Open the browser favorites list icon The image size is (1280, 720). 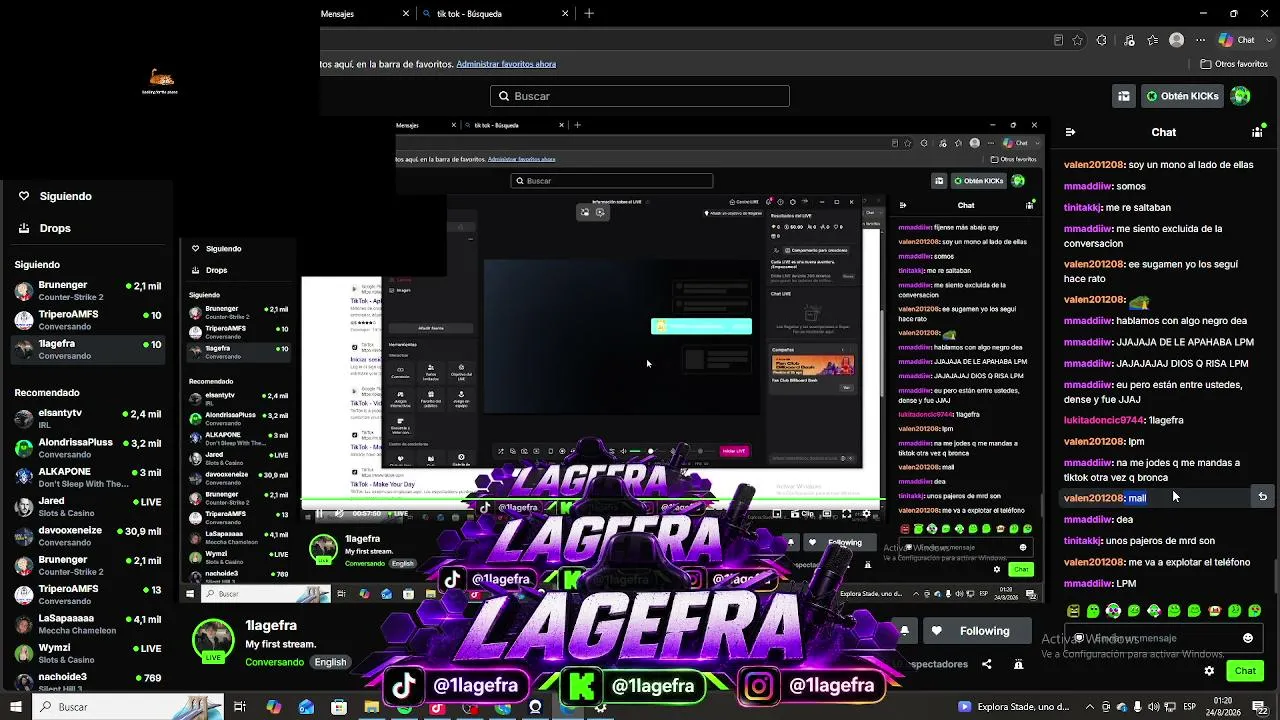(1151, 40)
